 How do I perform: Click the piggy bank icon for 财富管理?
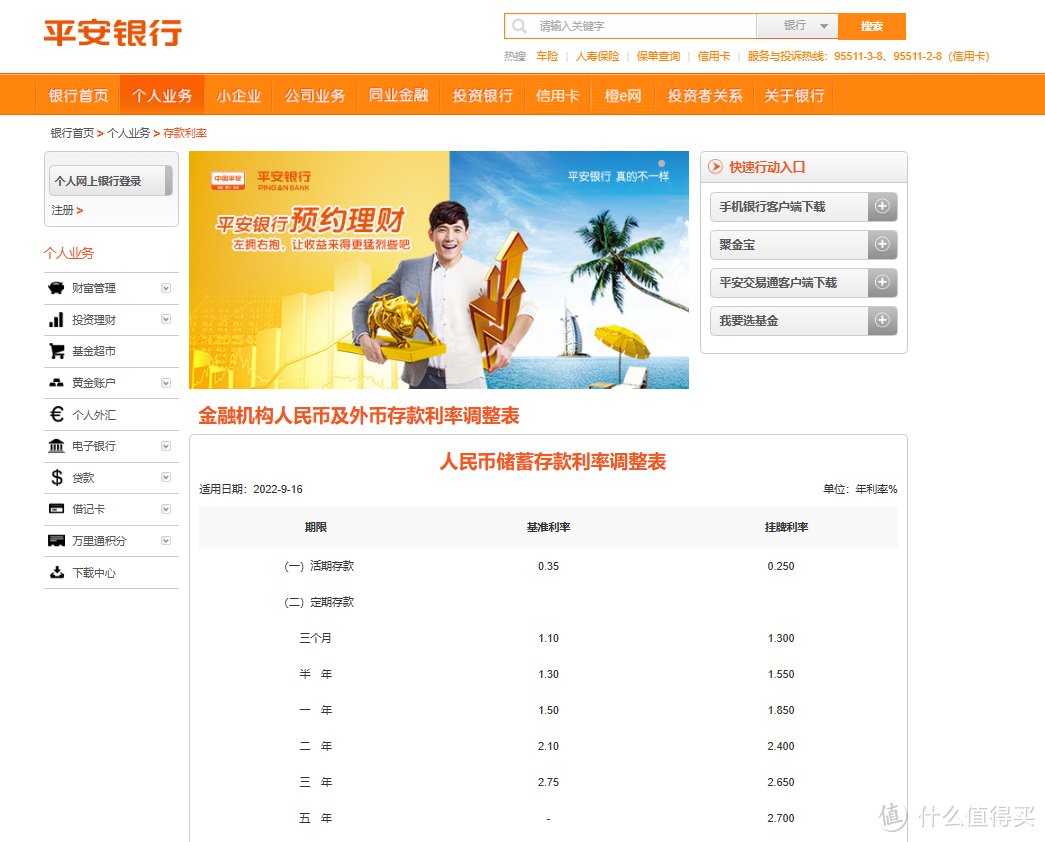pyautogui.click(x=57, y=288)
